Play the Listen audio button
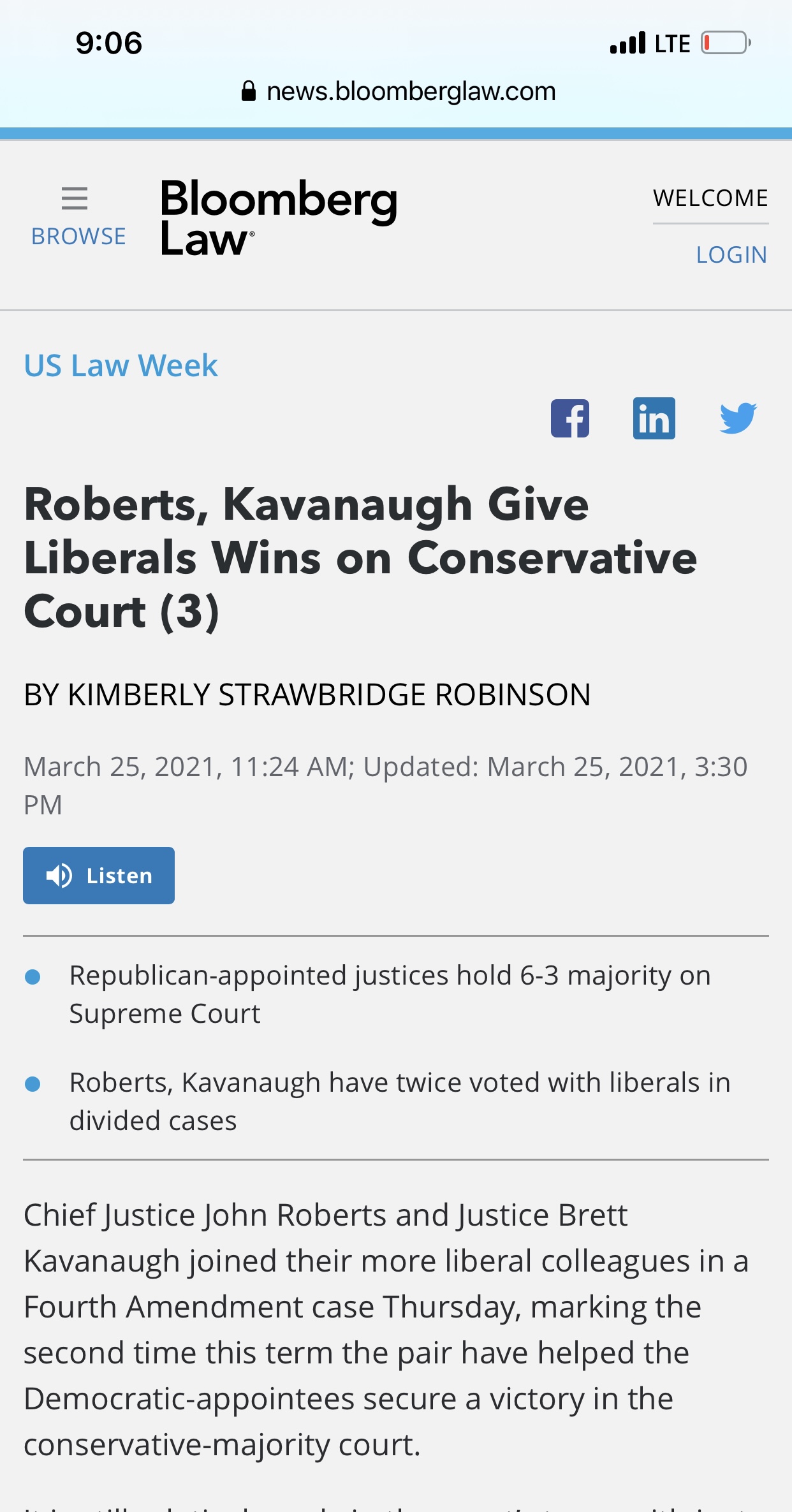Image resolution: width=792 pixels, height=1512 pixels. [99, 876]
